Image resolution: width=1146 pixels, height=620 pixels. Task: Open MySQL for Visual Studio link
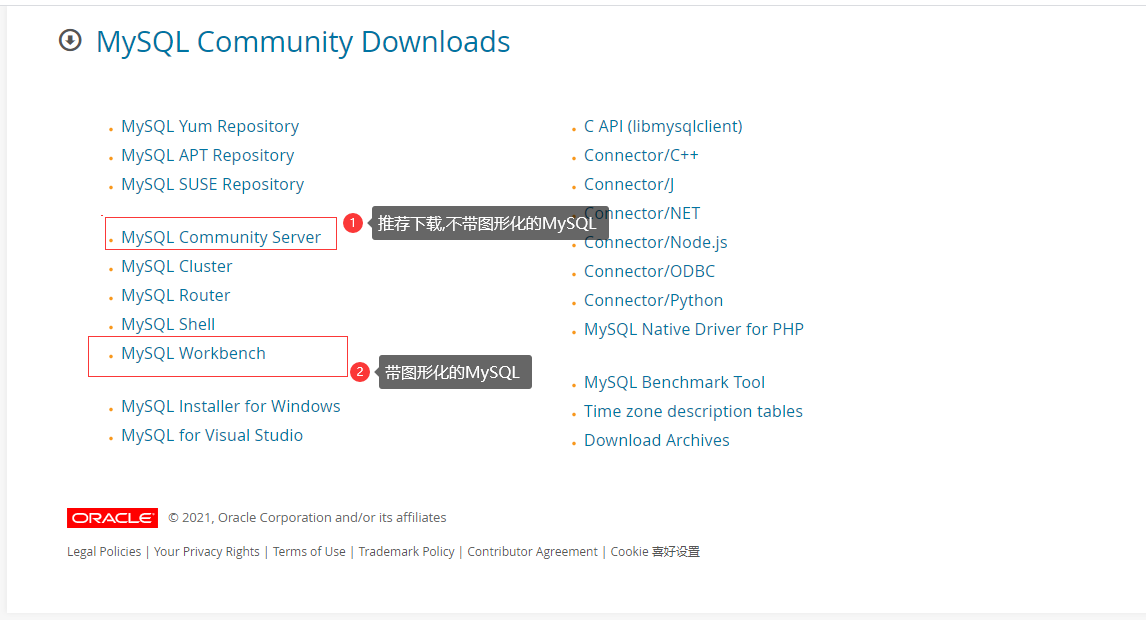tap(212, 435)
